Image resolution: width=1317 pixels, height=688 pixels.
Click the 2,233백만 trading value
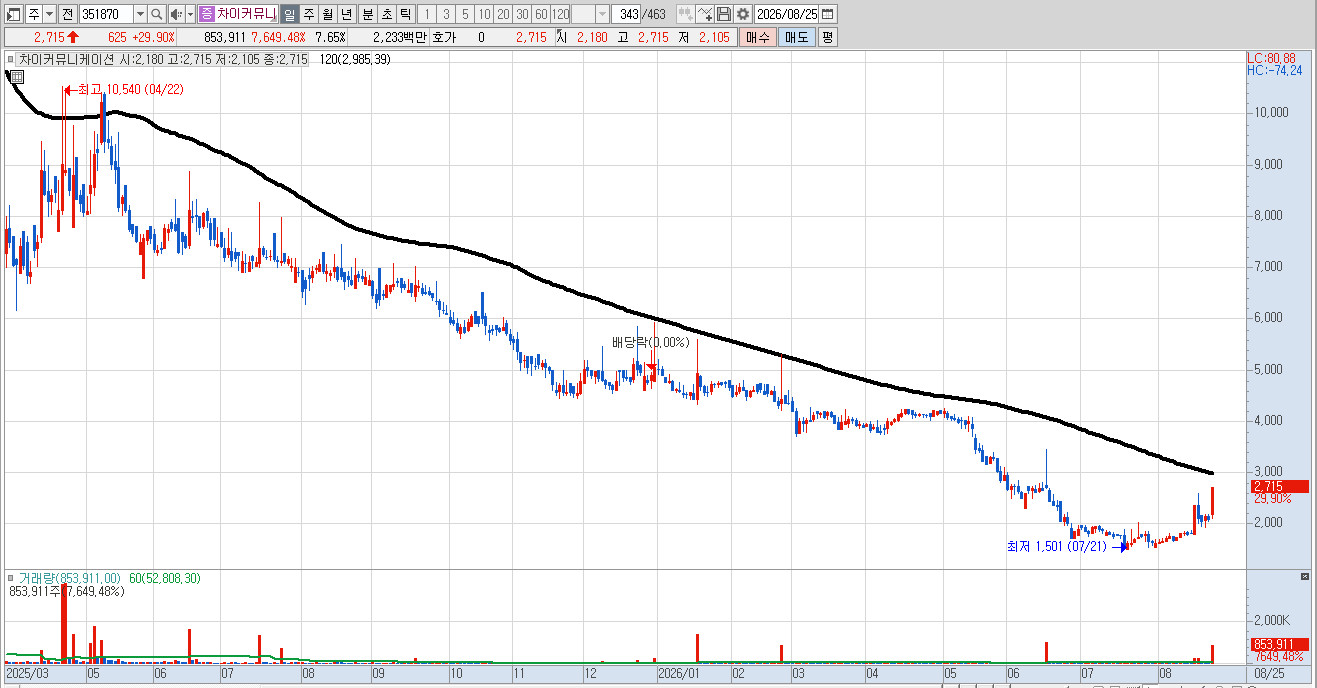pos(399,37)
